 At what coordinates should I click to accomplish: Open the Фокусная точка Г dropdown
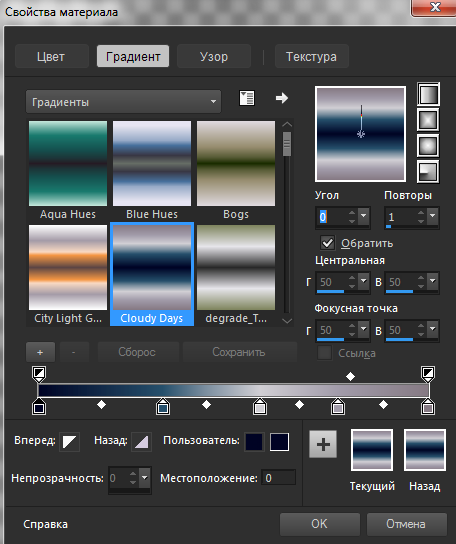(x=363, y=328)
